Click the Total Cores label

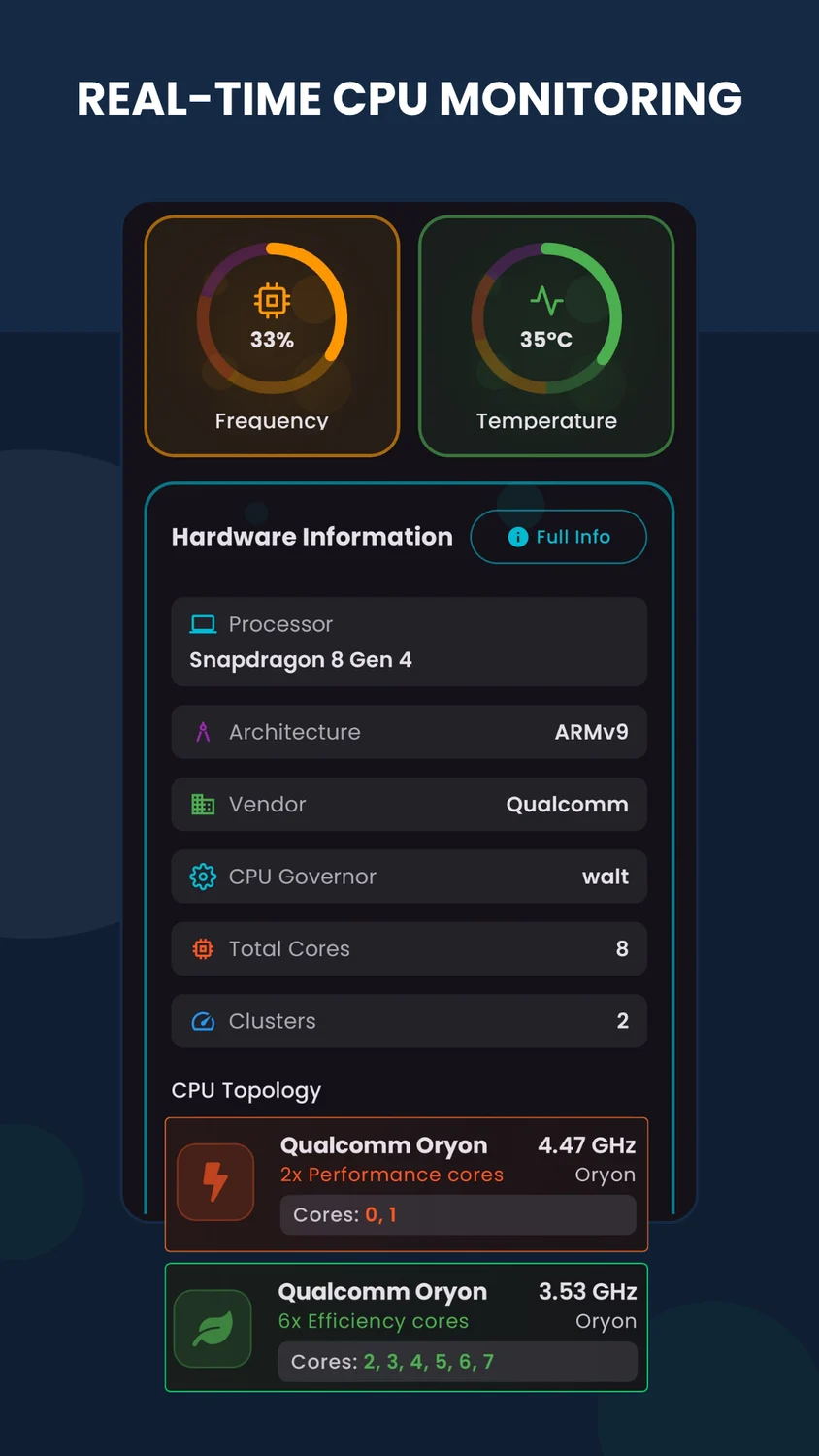[x=289, y=948]
